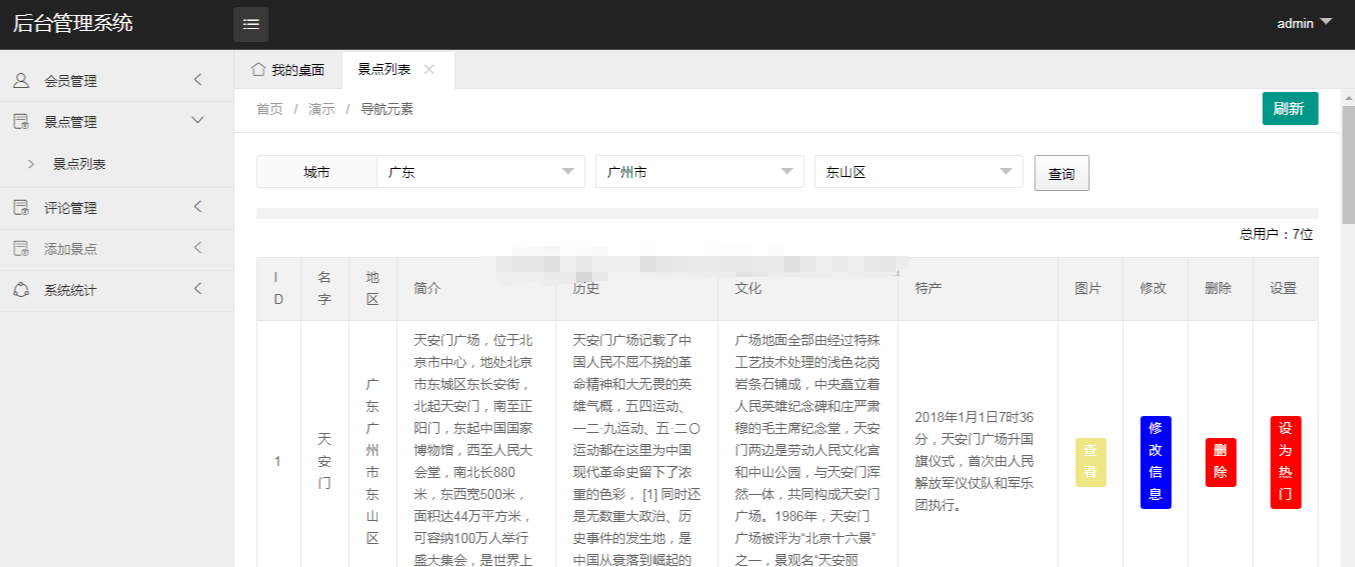The height and width of the screenshot is (567, 1355).
Task: Click the 地区 column header
Action: (x=373, y=288)
